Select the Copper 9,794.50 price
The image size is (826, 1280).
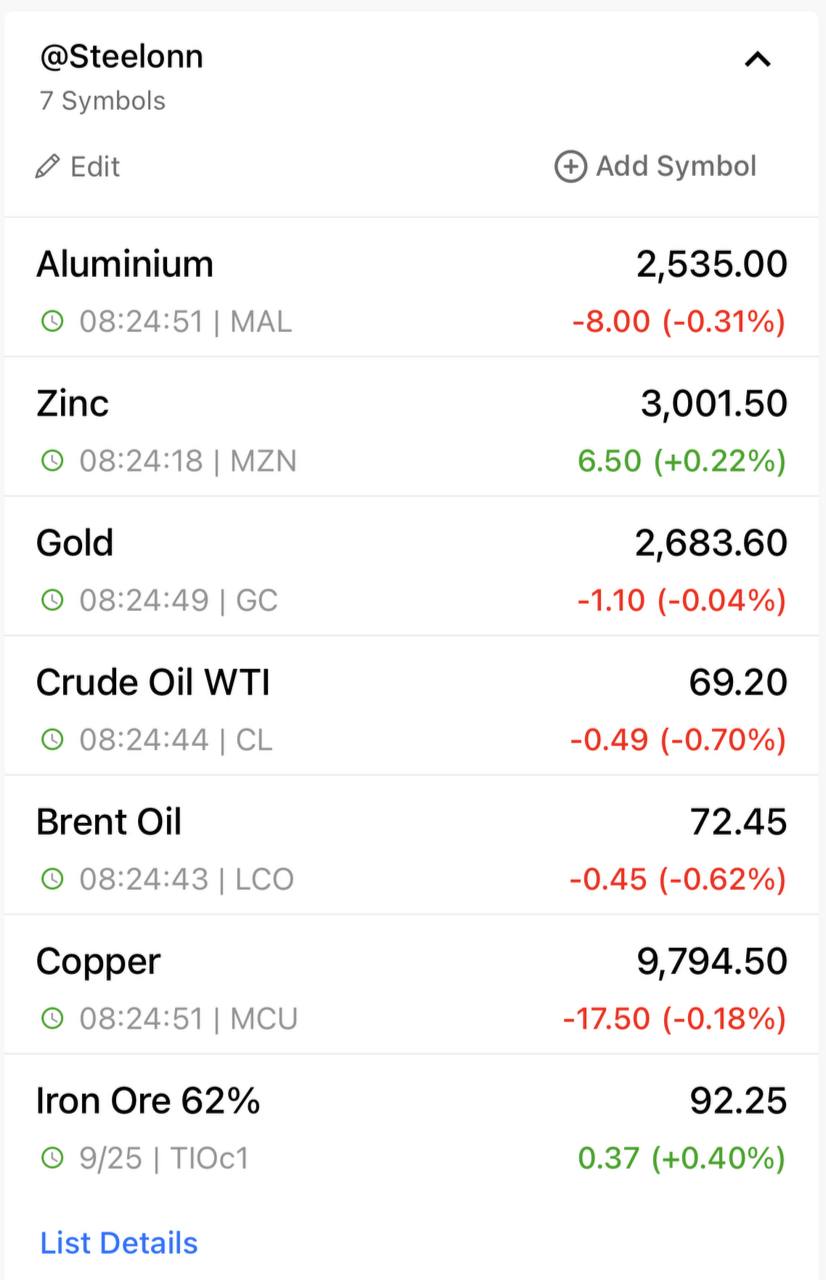(712, 962)
